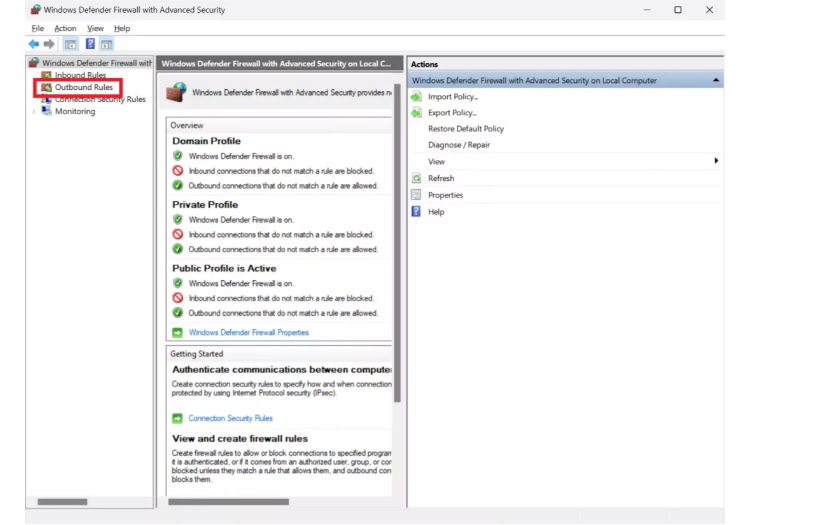This screenshot has height=525, width=818.
Task: Click the Inbound Rules tree icon
Action: point(46,75)
